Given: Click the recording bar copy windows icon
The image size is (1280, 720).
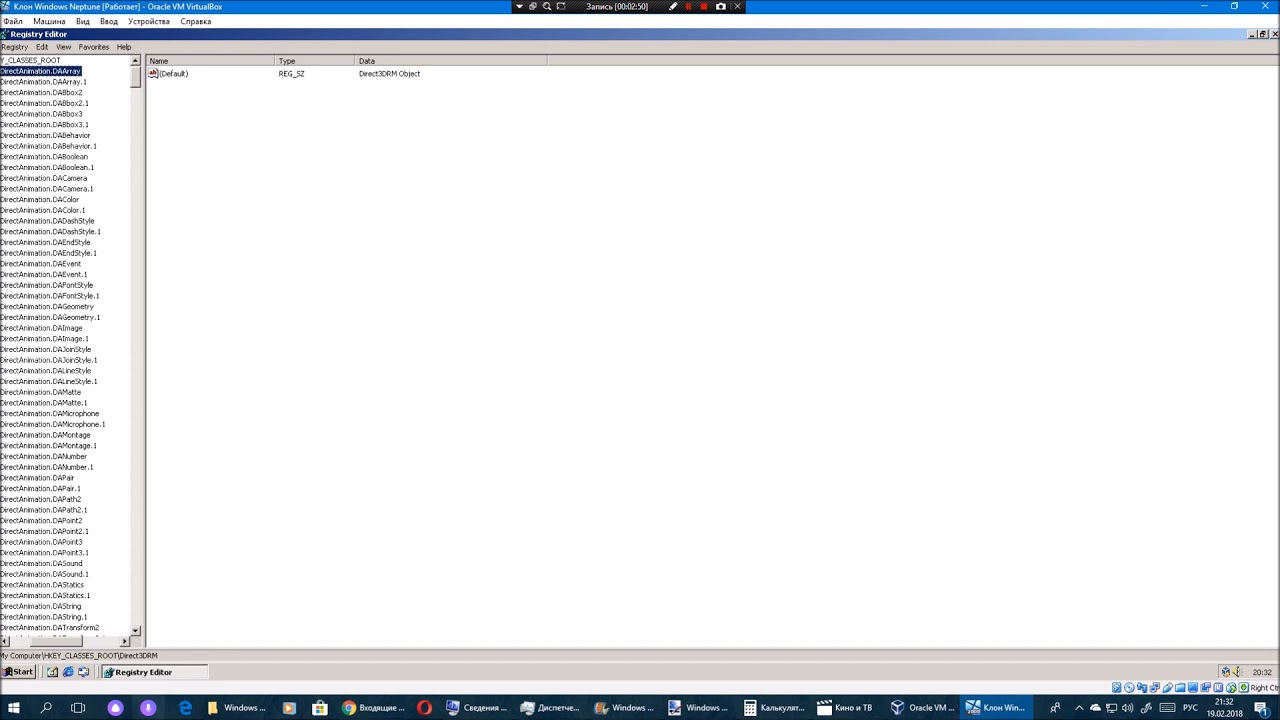Looking at the screenshot, I should 533,6.
